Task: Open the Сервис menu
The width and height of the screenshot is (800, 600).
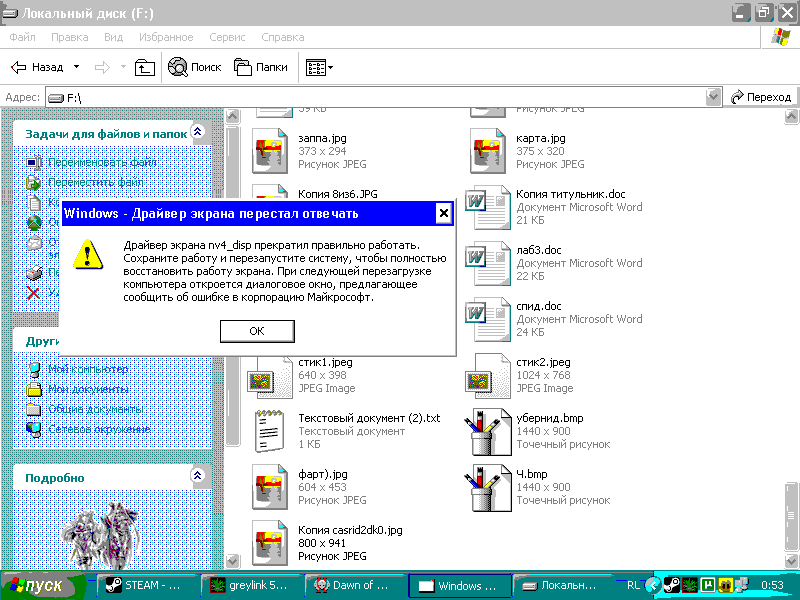Action: pyautogui.click(x=227, y=37)
